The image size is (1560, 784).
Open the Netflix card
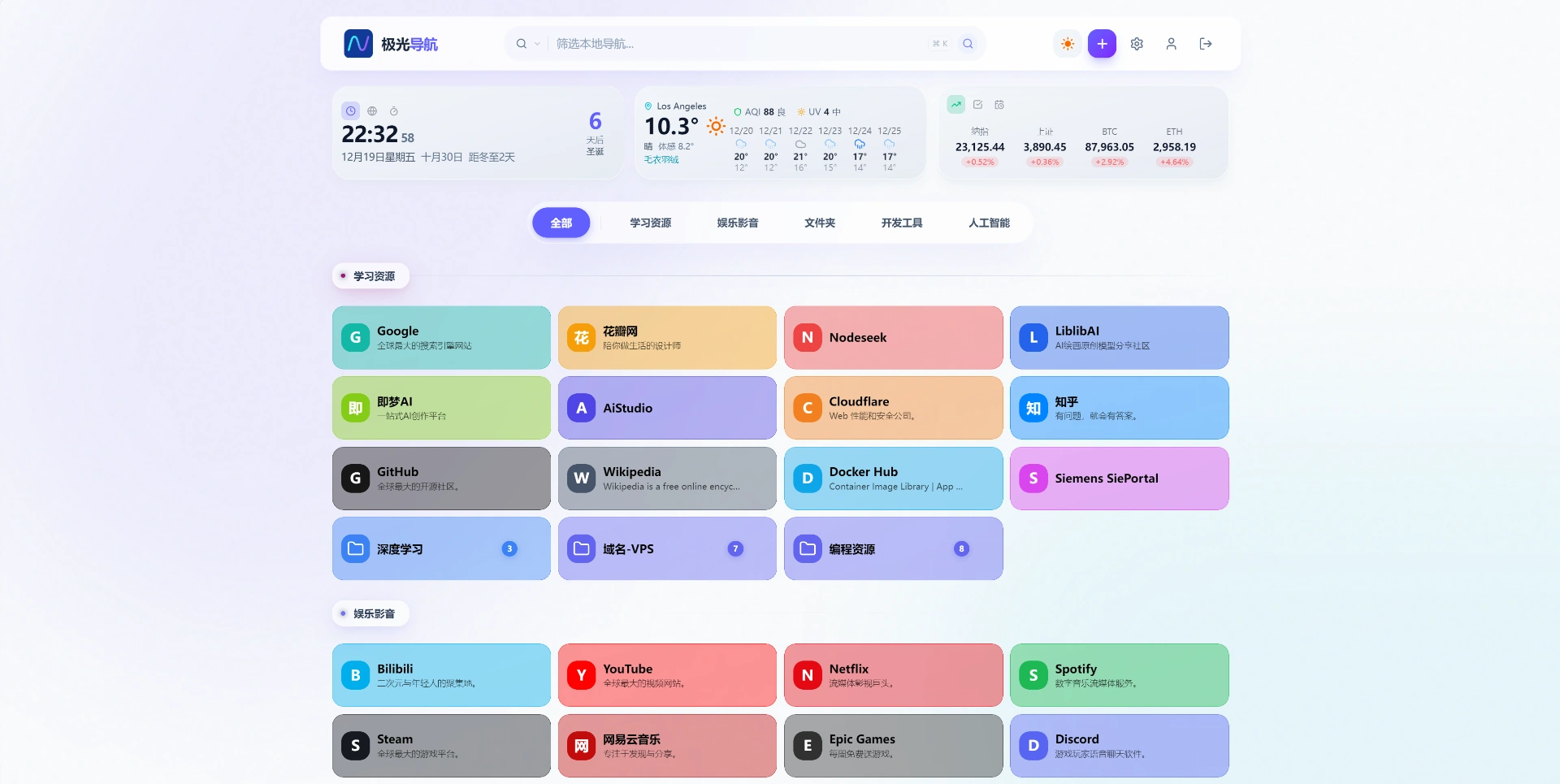pyautogui.click(x=894, y=675)
